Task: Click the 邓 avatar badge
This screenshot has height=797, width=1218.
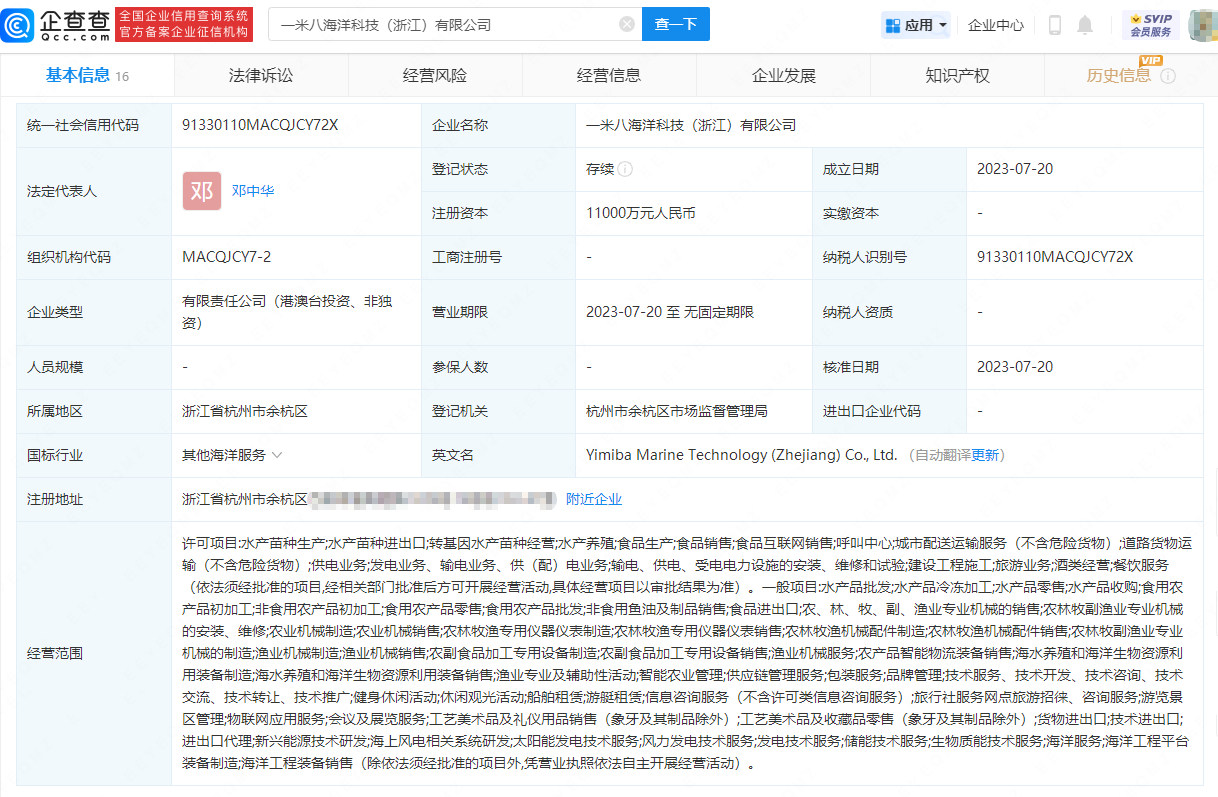Action: pos(201,191)
